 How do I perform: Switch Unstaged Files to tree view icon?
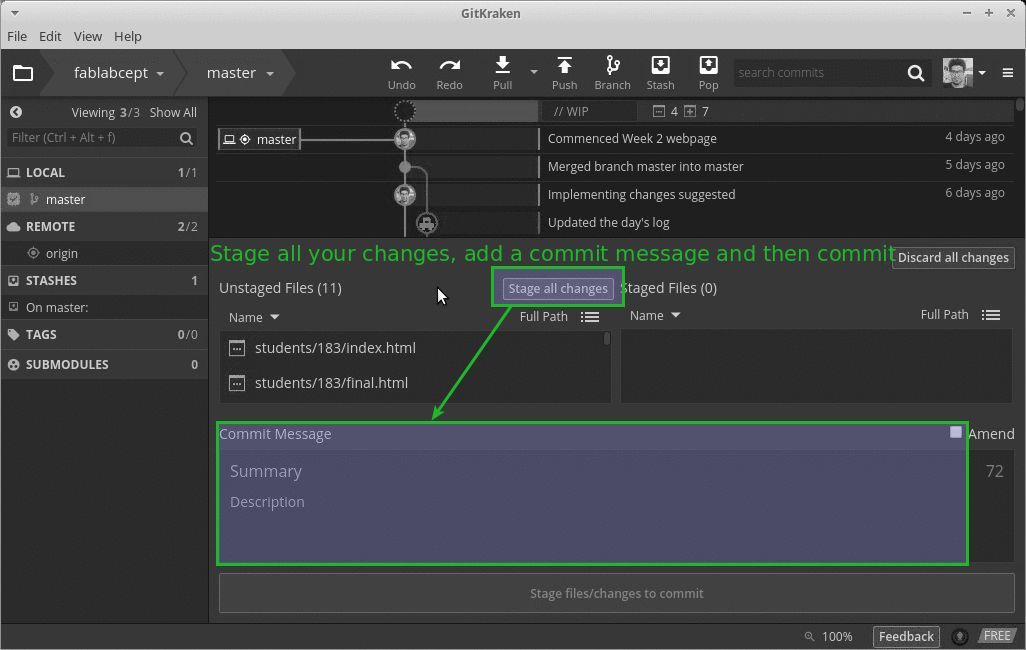590,317
